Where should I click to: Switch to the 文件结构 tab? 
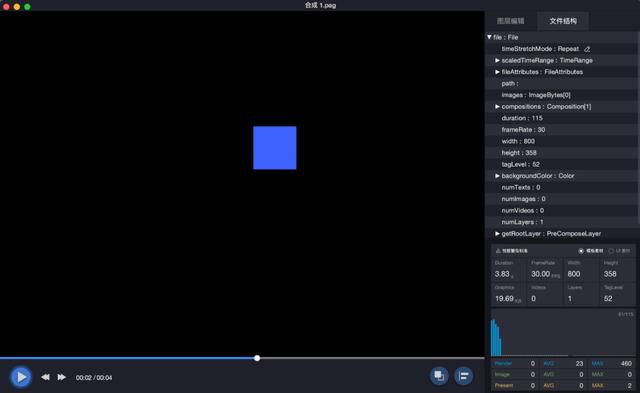point(563,21)
